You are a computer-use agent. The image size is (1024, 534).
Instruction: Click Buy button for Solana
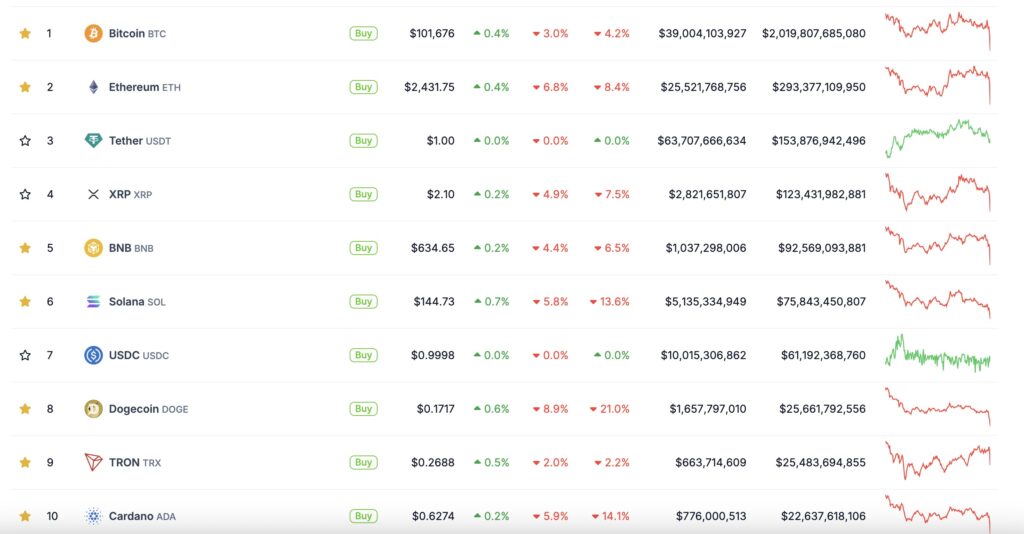click(363, 302)
